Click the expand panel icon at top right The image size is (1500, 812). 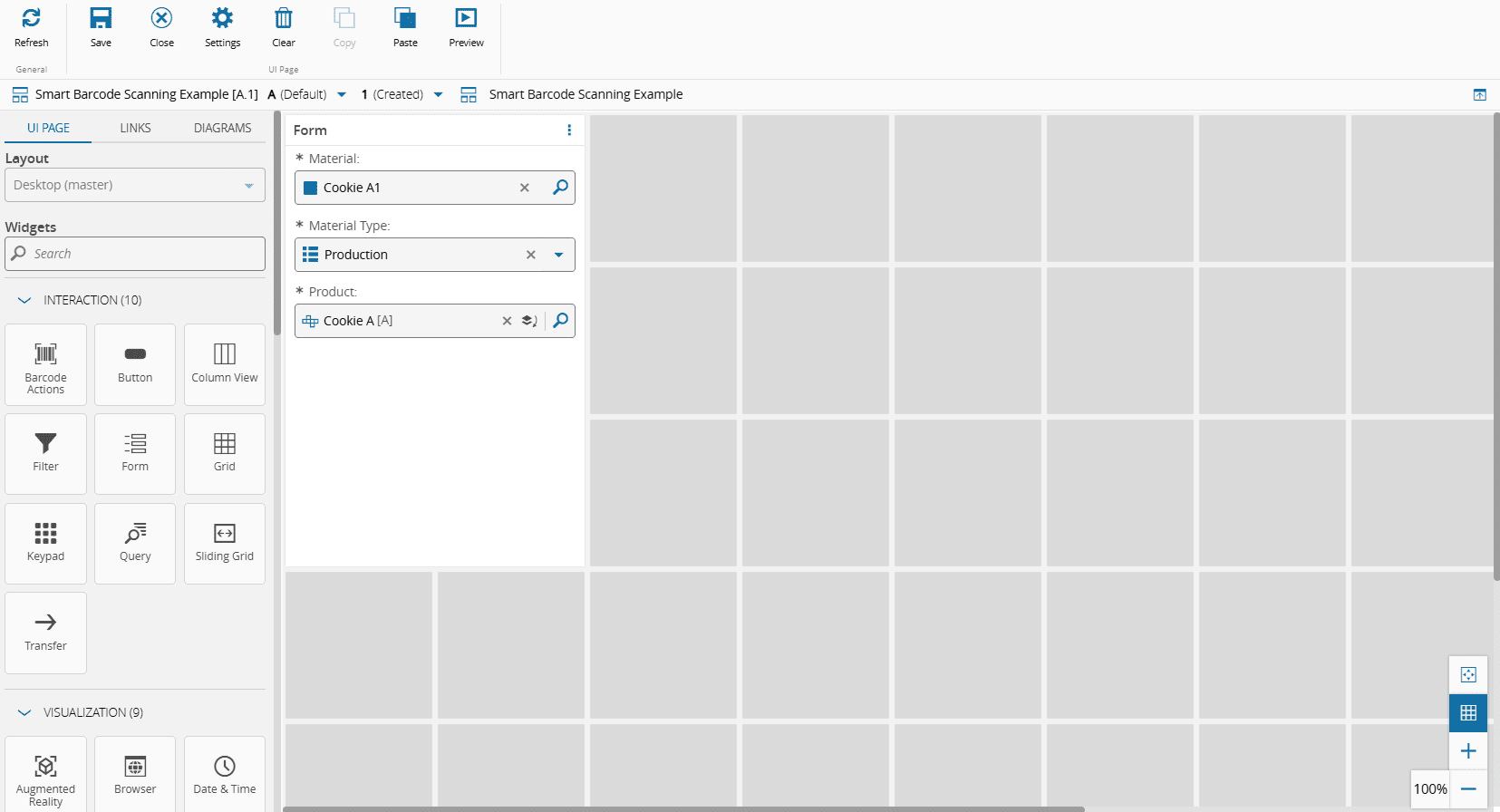point(1479,95)
